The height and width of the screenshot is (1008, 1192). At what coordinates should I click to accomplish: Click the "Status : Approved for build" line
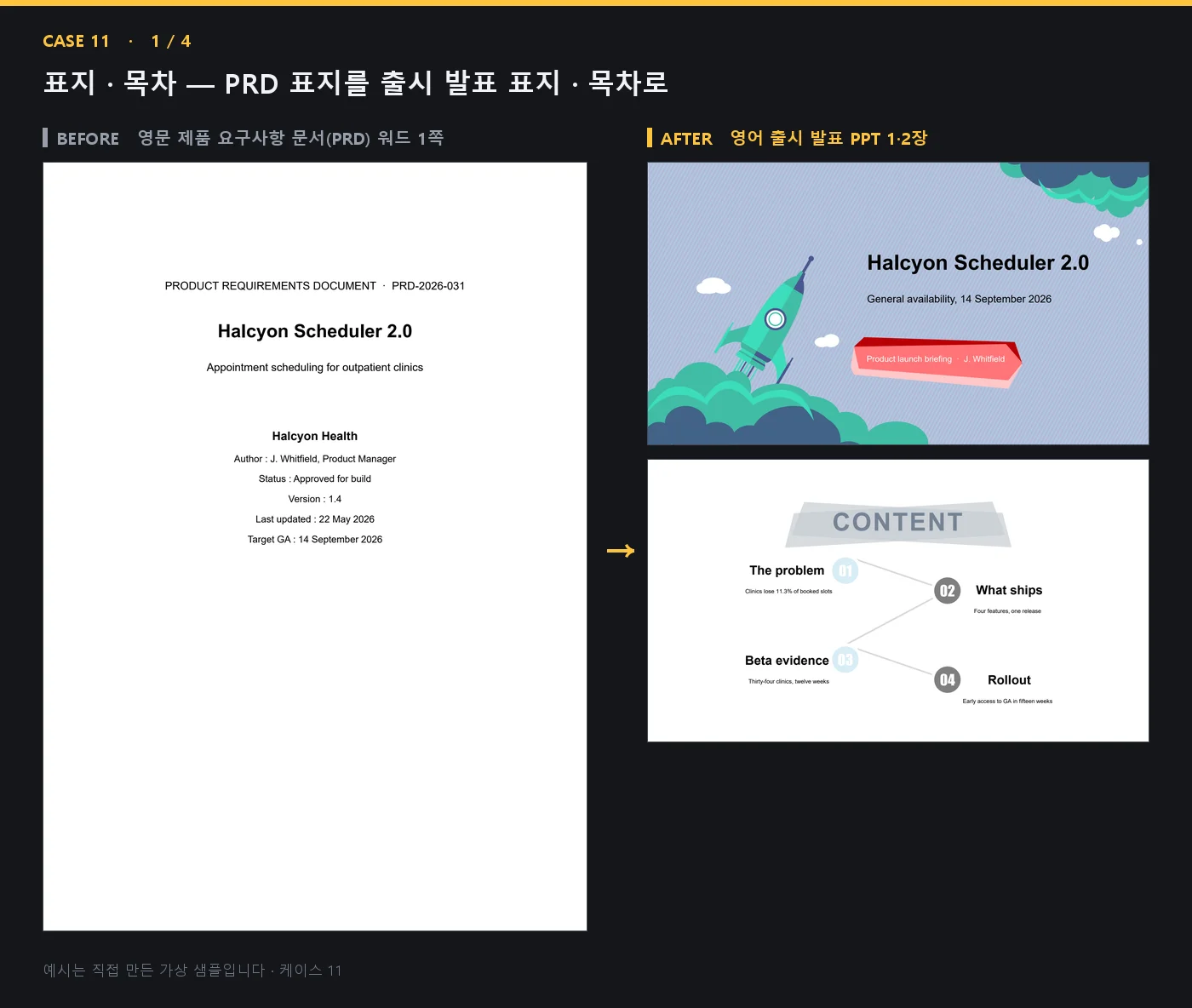click(x=315, y=479)
